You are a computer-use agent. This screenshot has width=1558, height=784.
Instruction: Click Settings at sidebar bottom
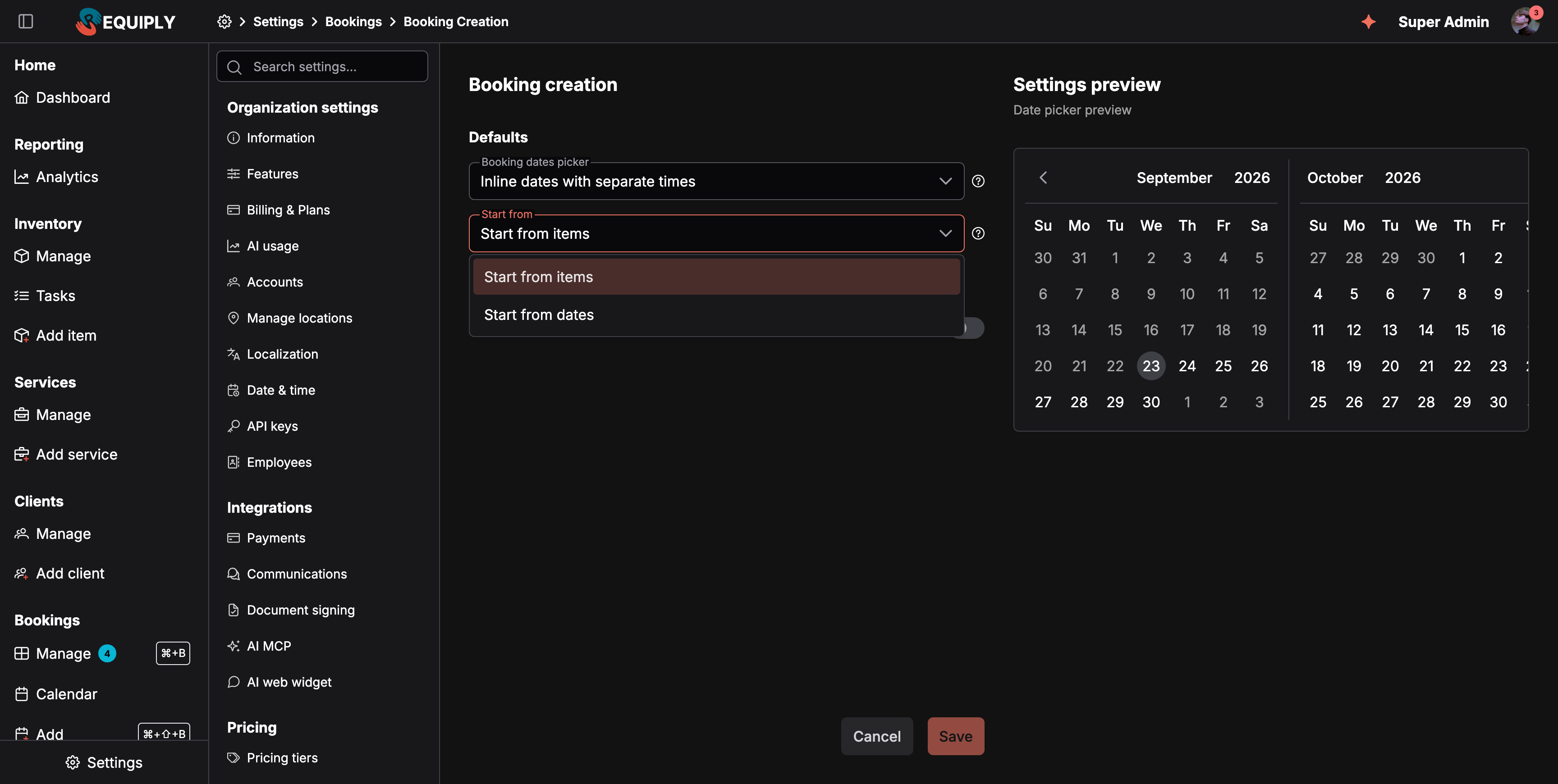coord(104,762)
